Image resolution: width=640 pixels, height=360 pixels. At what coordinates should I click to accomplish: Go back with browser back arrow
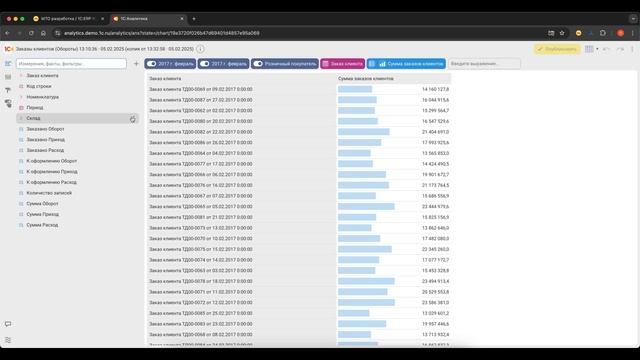pyautogui.click(x=7, y=33)
